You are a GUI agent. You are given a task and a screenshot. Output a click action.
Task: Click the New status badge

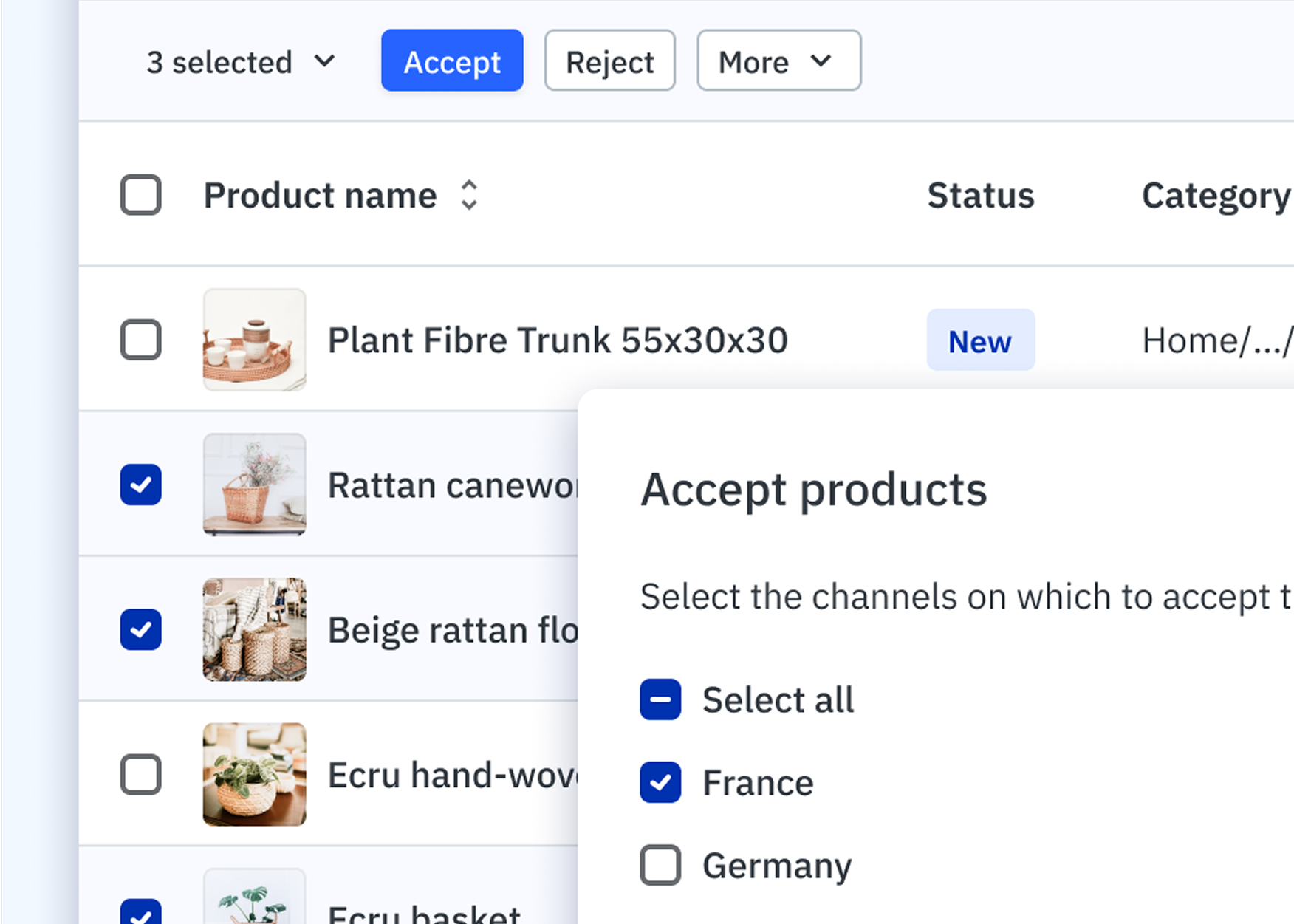point(980,340)
